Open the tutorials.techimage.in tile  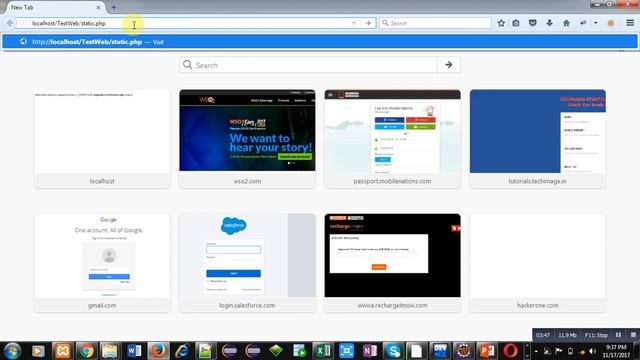[x=538, y=139]
